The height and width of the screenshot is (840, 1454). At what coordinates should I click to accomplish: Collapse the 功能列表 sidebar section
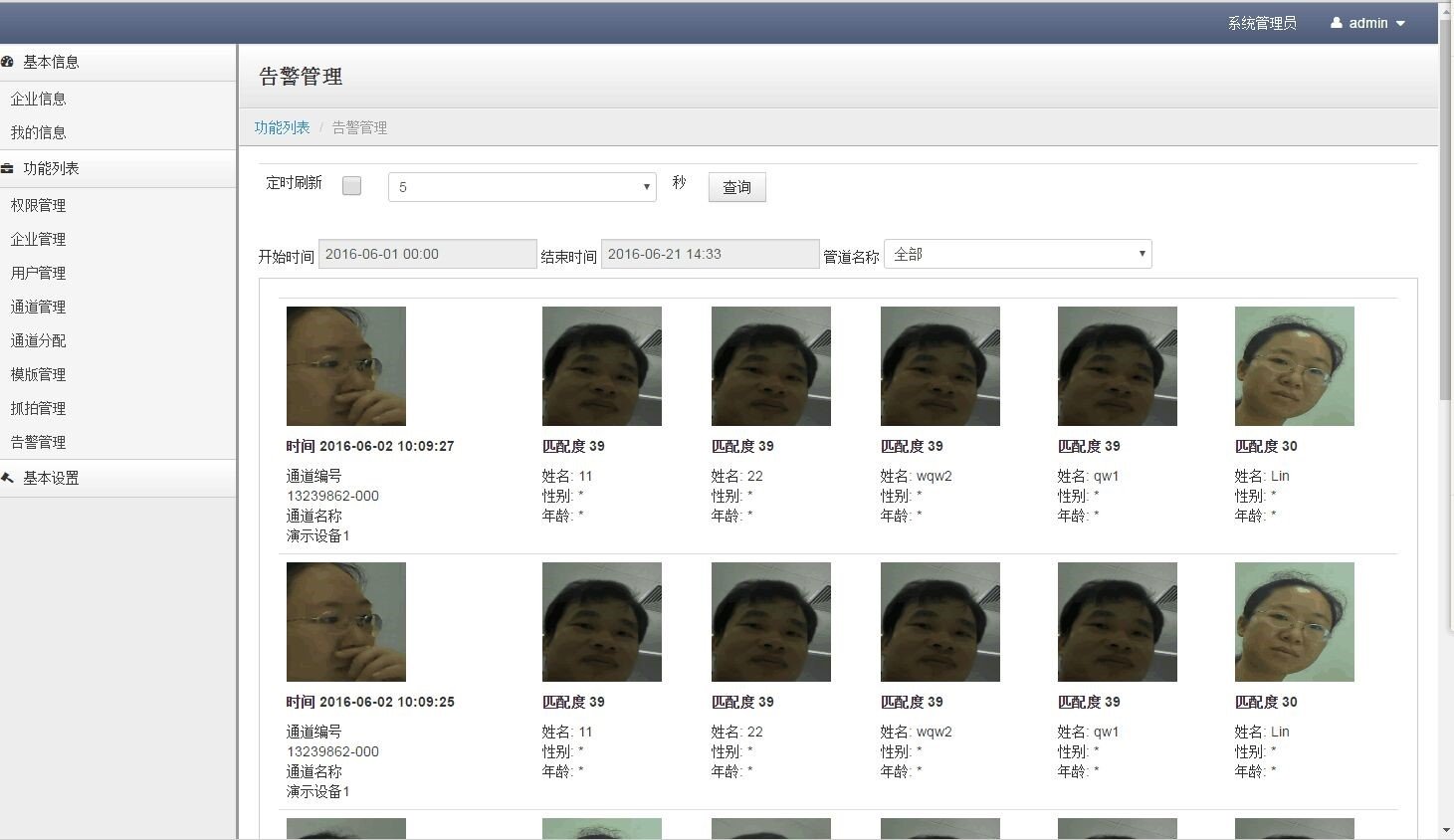(x=117, y=168)
